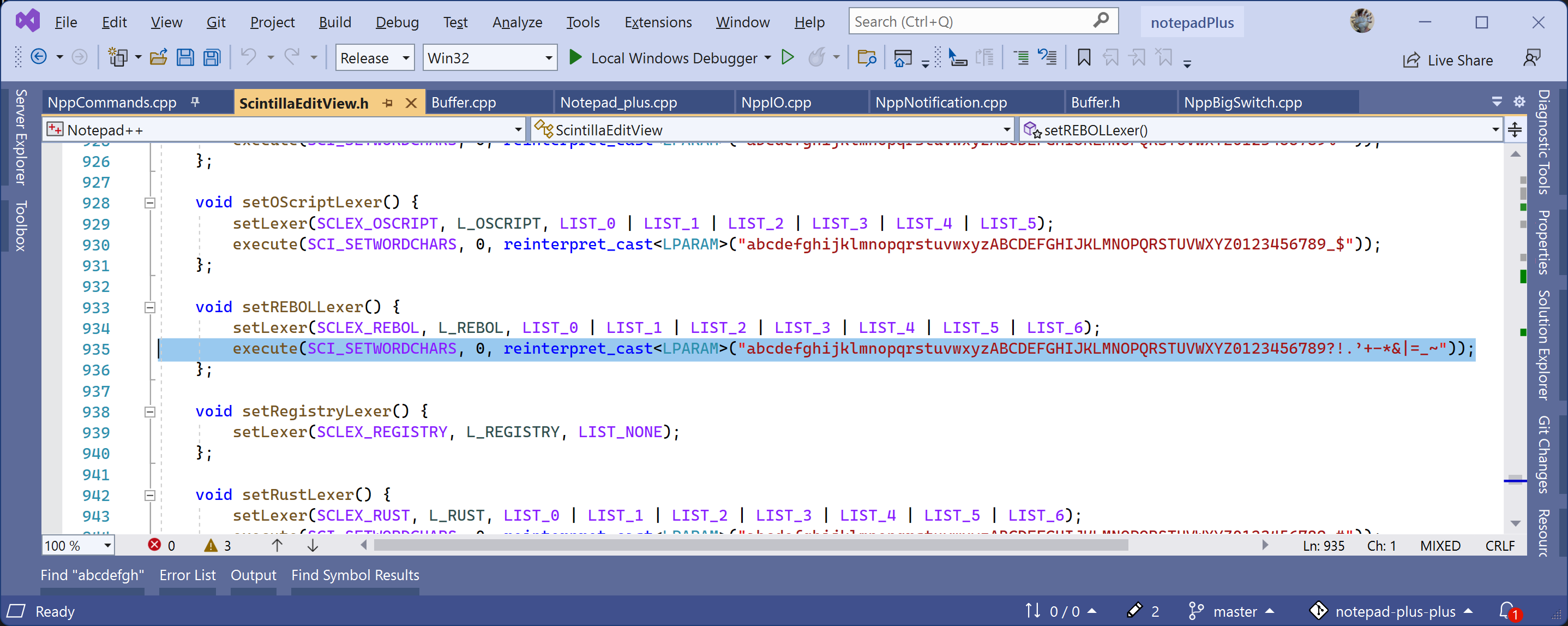Click the Toggle Bookmark icon
This screenshot has width=1568, height=626.
click(x=1084, y=57)
